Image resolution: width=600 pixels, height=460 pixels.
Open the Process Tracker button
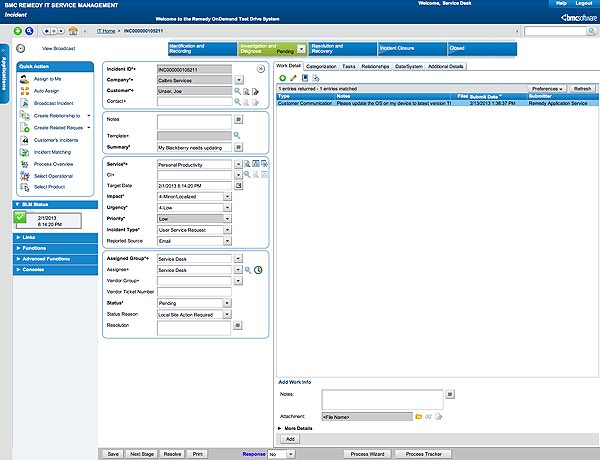424,454
